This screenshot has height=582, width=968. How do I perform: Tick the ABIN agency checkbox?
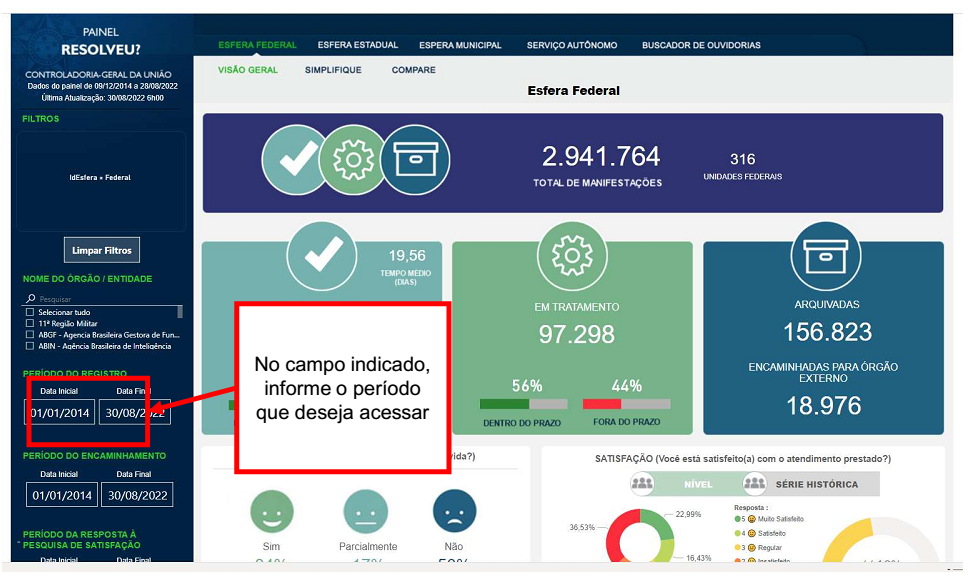pyautogui.click(x=30, y=346)
